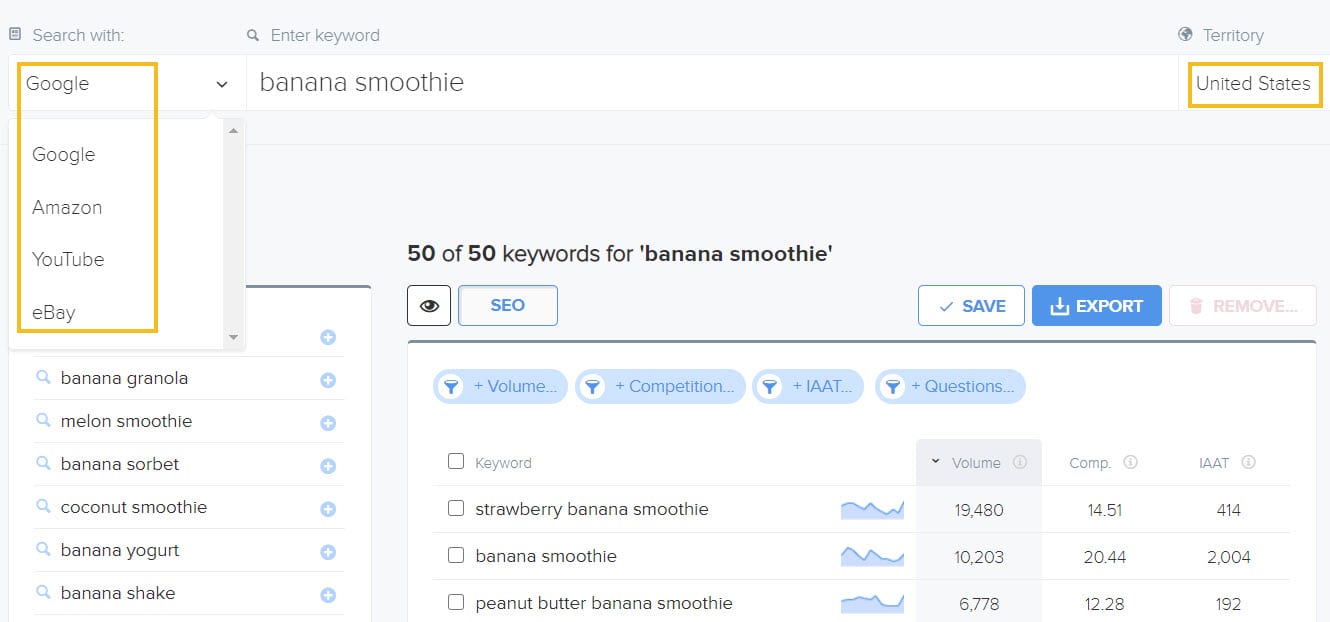Add "coconut smoothie" with its plus icon

tap(328, 507)
